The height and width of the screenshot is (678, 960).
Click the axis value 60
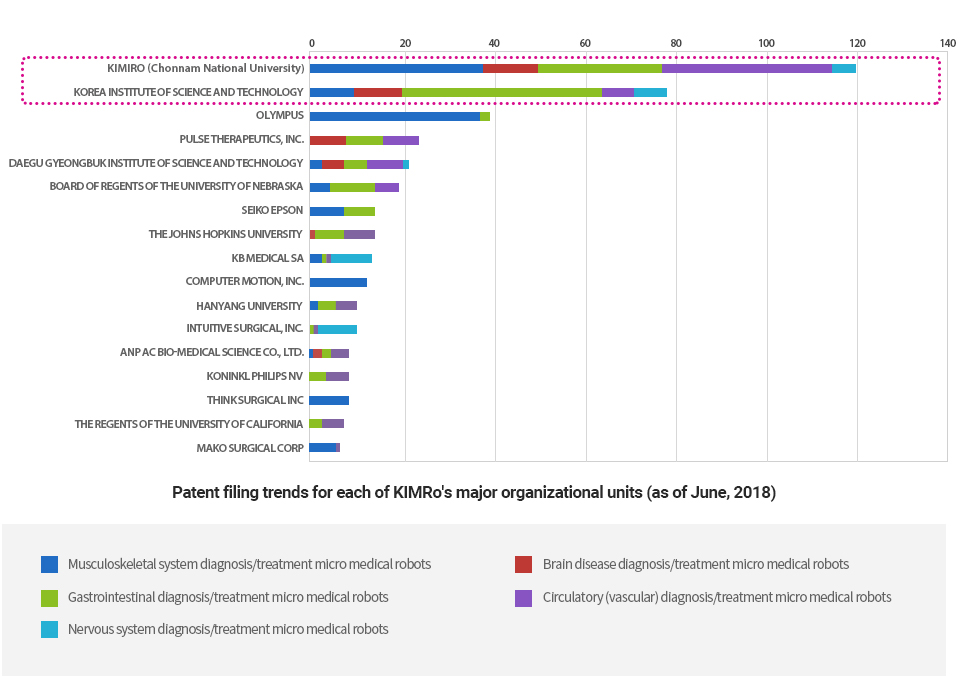[x=585, y=43]
